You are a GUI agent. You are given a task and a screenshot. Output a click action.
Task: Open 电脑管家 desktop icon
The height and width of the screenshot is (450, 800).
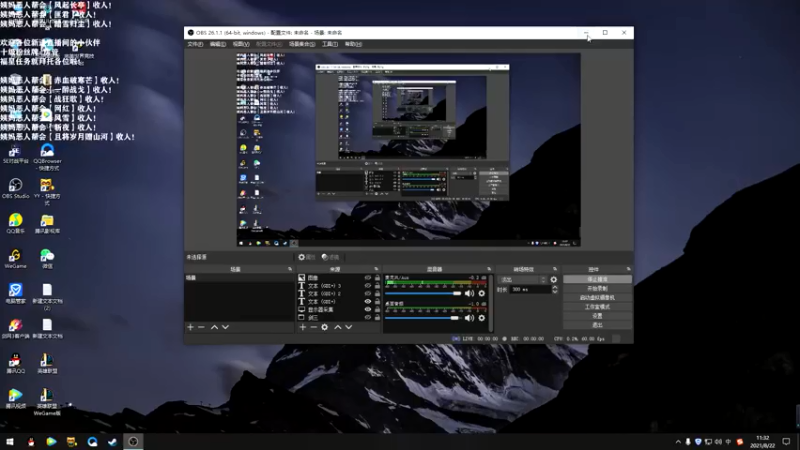[x=15, y=293]
